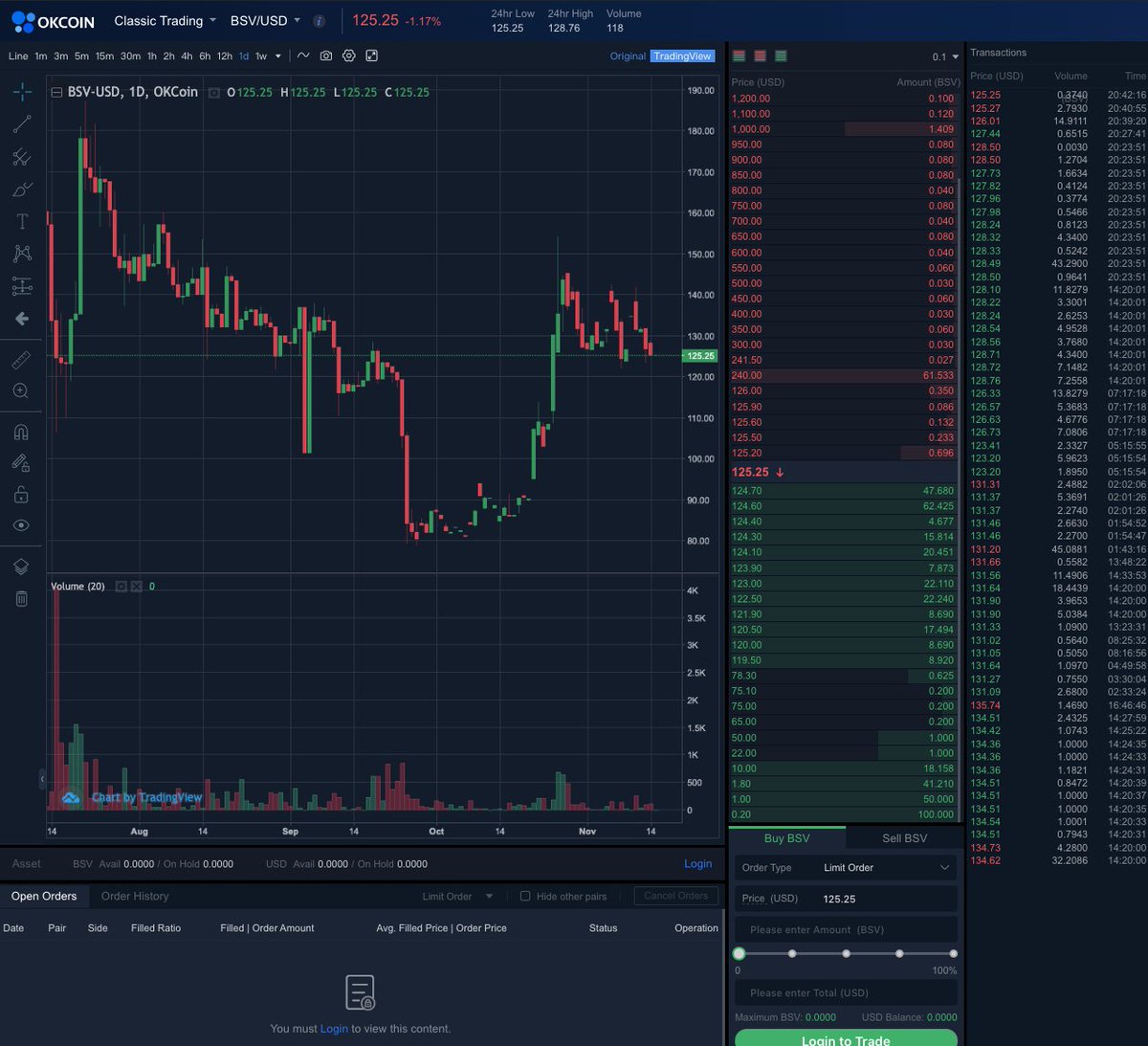The image size is (1148, 1046).
Task: Check the Hide other pairs checkbox
Action: coord(524,897)
